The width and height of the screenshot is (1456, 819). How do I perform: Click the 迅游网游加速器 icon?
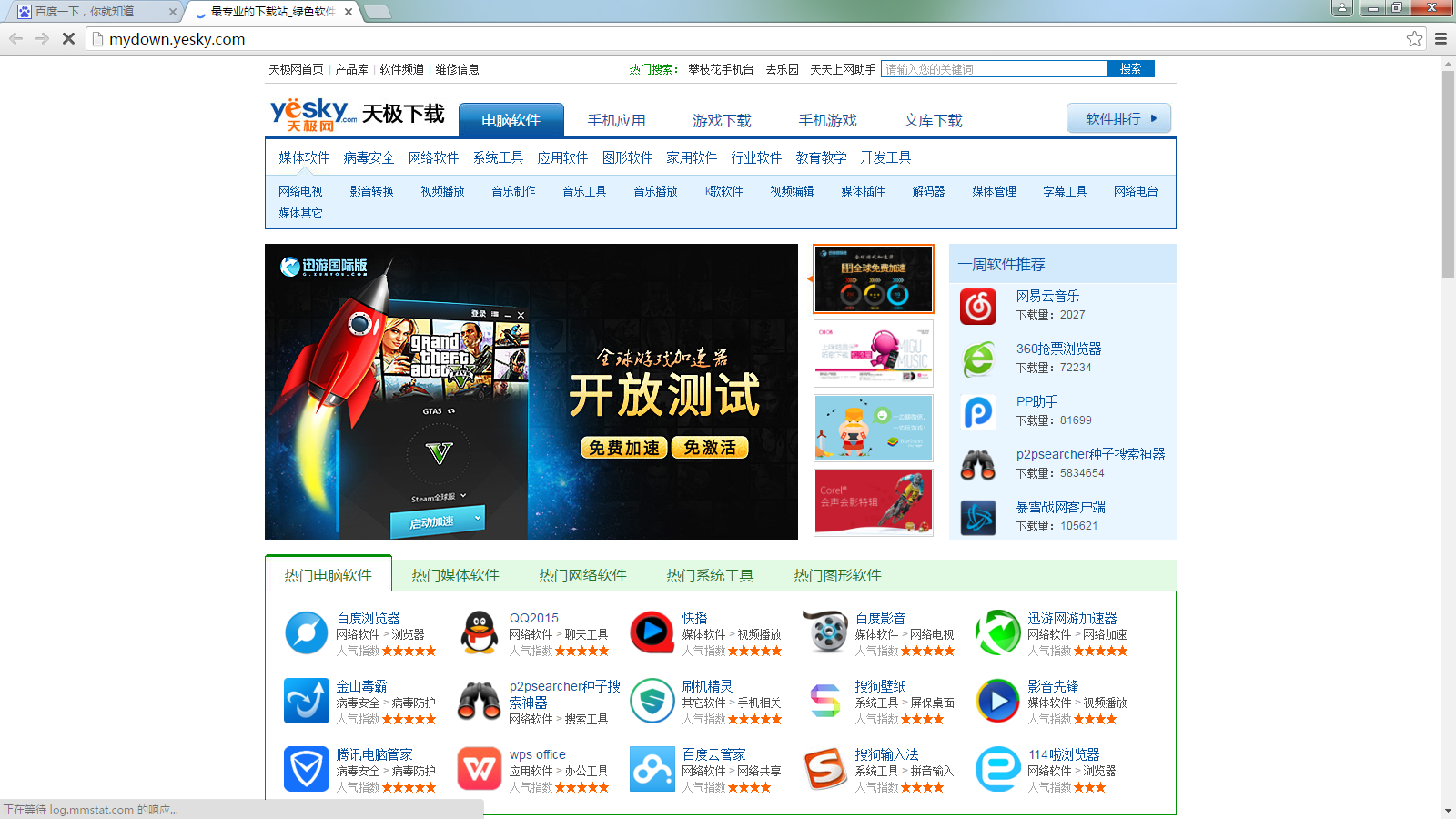click(x=998, y=632)
